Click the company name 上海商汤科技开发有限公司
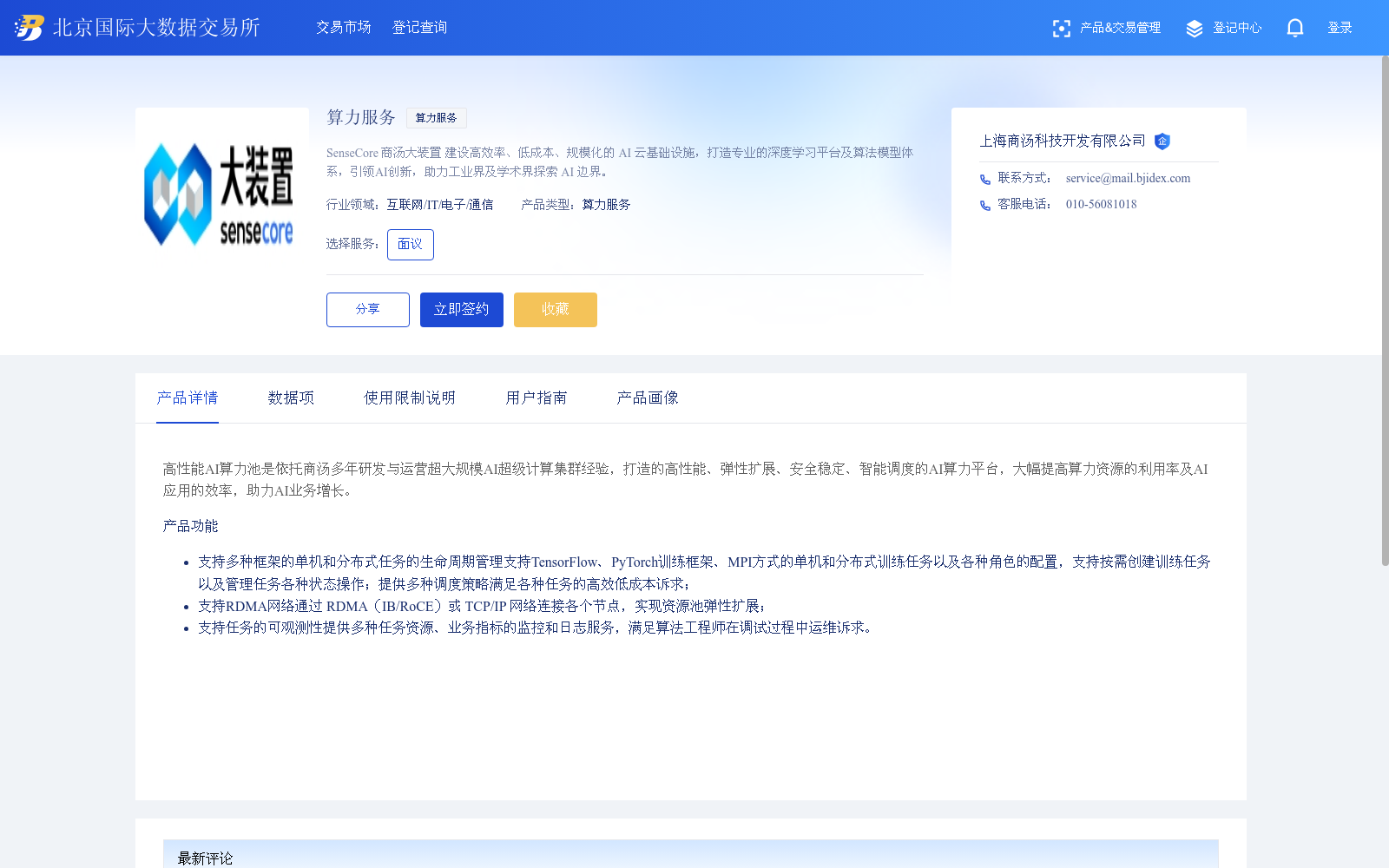Viewport: 1389px width, 868px height. (x=1063, y=141)
